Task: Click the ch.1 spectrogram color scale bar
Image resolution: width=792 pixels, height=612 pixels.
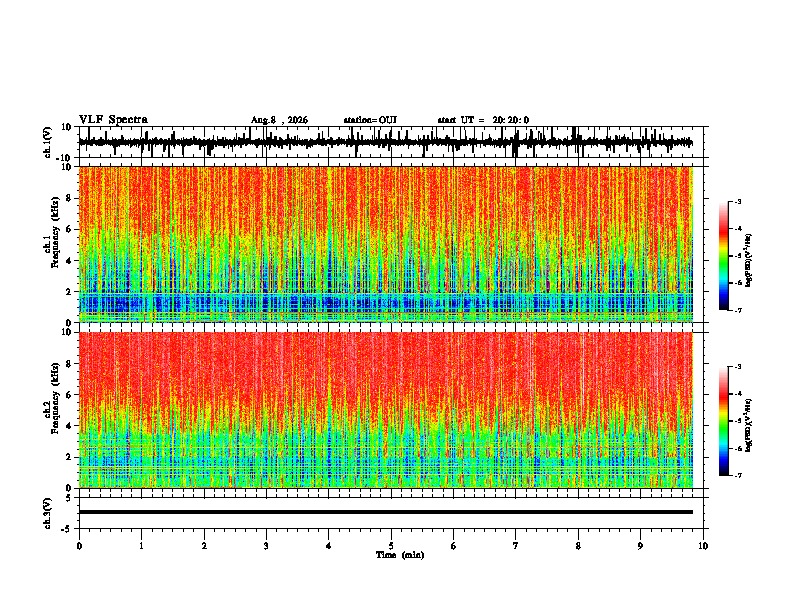Action: [x=723, y=256]
